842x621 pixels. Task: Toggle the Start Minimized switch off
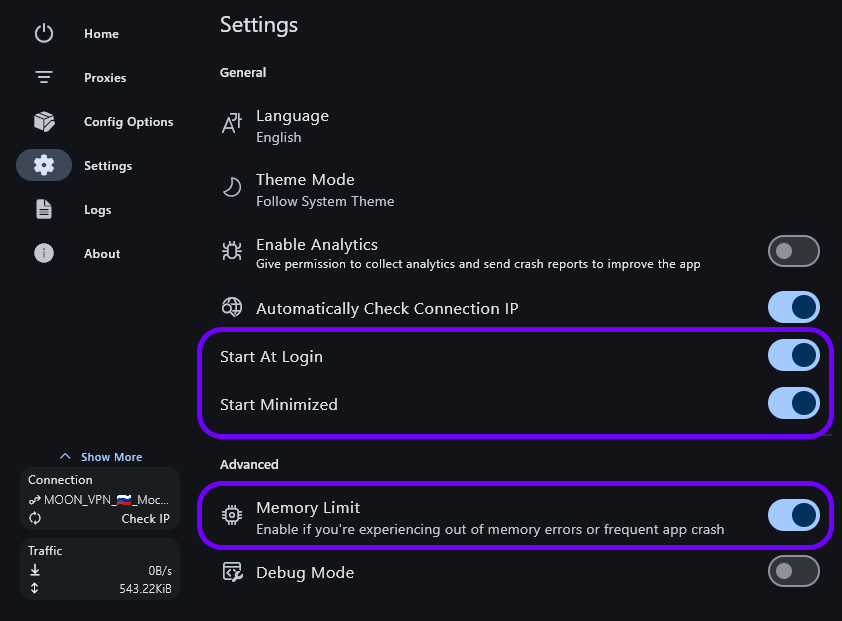tap(793, 403)
